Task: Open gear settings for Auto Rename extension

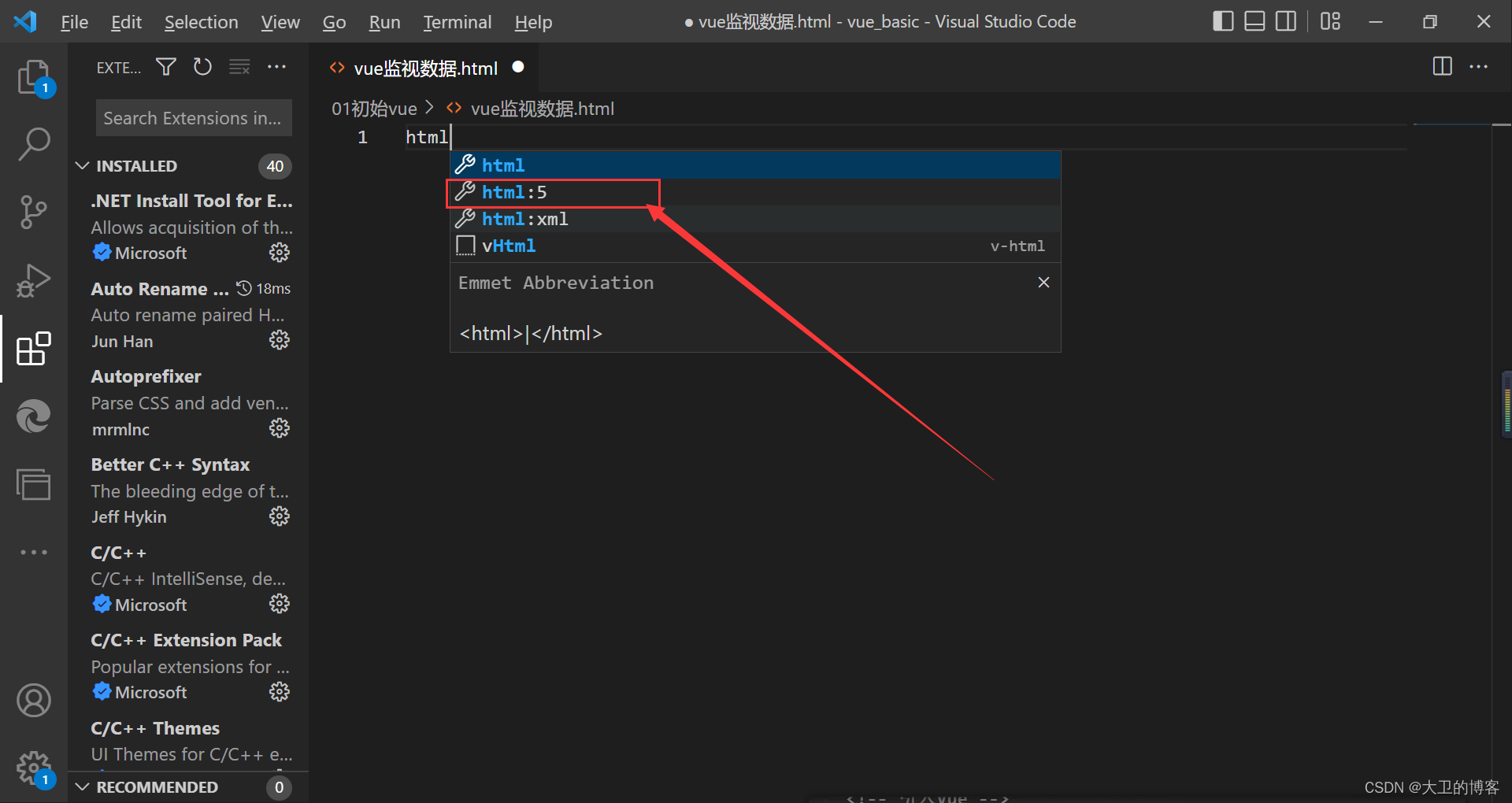Action: (280, 340)
